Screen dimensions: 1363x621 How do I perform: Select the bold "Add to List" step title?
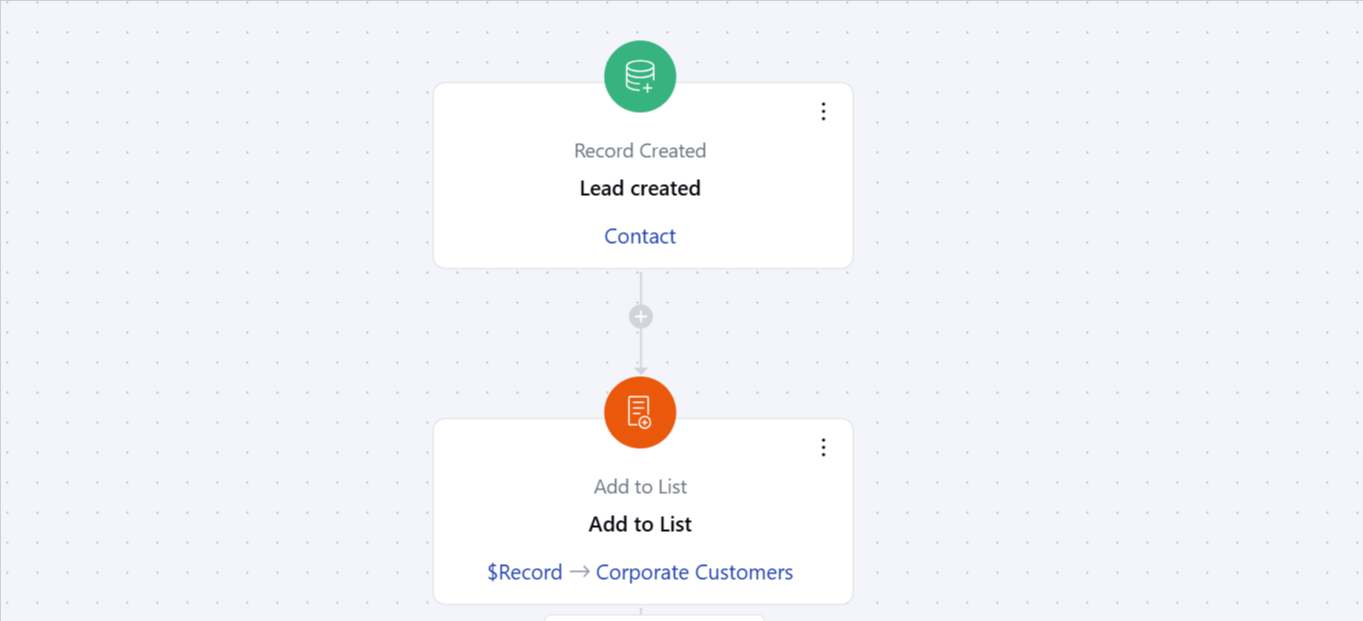[x=640, y=524]
